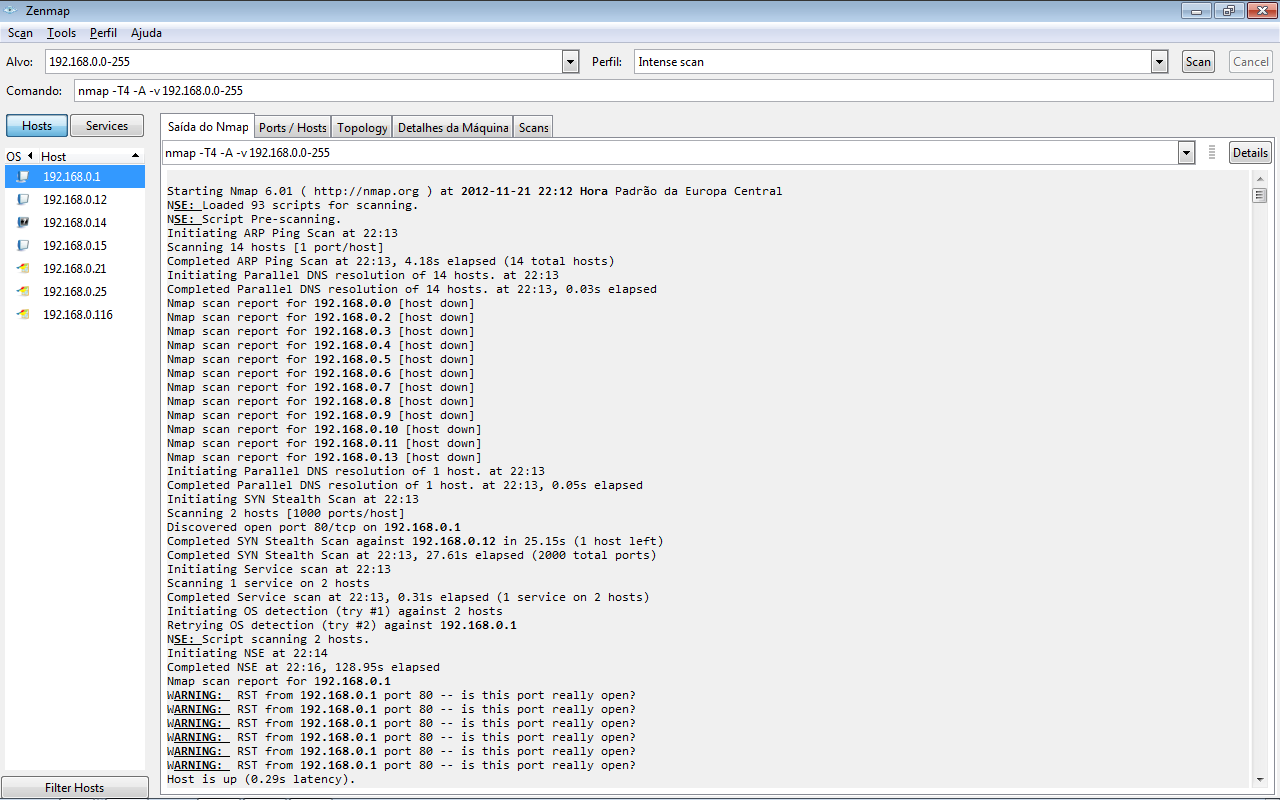Image resolution: width=1280 pixels, height=800 pixels.
Task: Sort hosts by the Host column header
Action: pos(91,157)
